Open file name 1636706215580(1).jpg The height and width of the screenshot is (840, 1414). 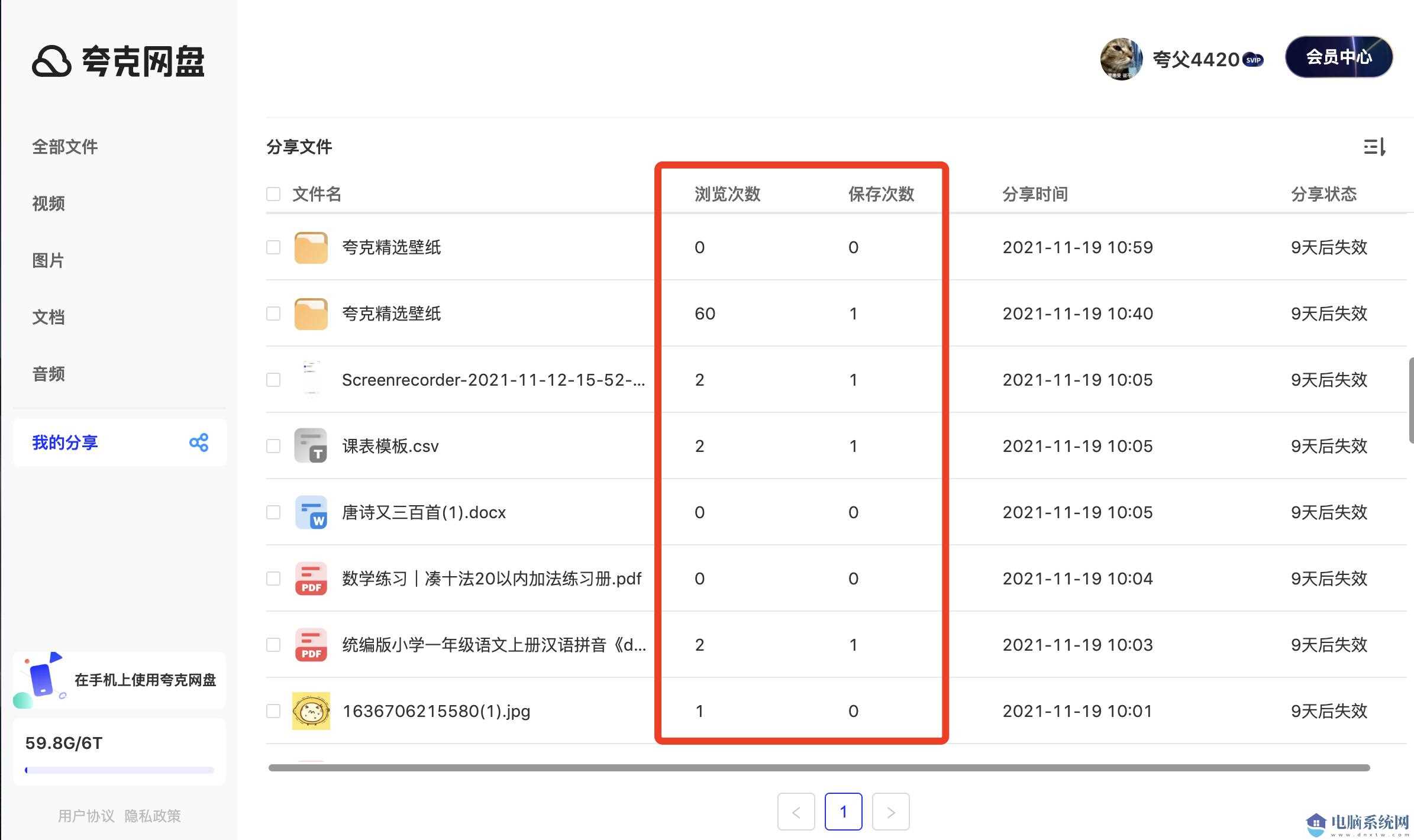tap(437, 711)
